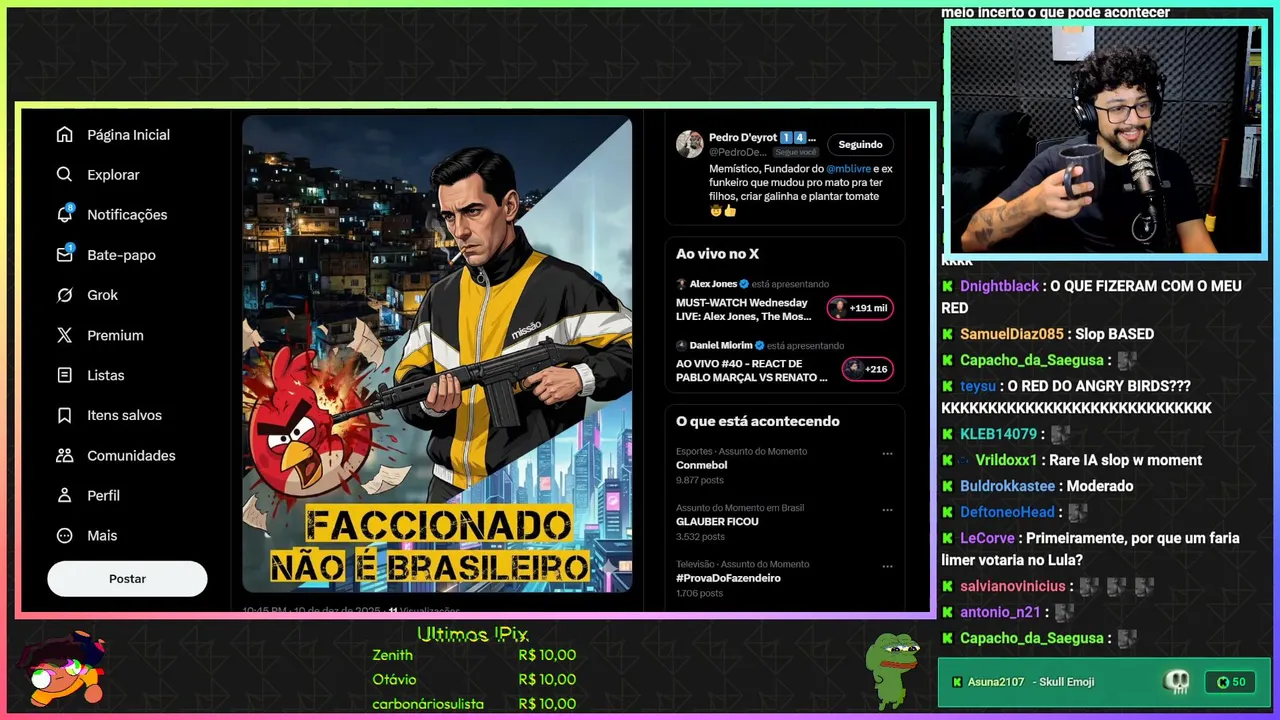Click Otávio R$ 10,00 Pix entry
This screenshot has height=720, width=1280.
coord(474,679)
